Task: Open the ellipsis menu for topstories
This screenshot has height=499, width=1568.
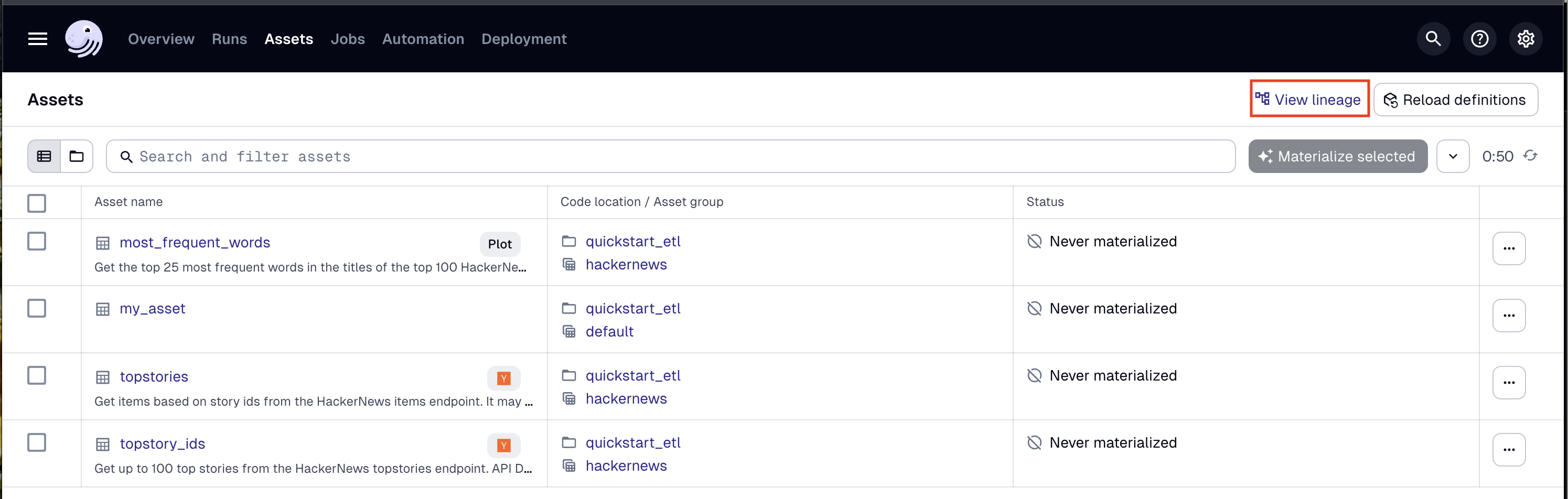Action: pyautogui.click(x=1510, y=382)
